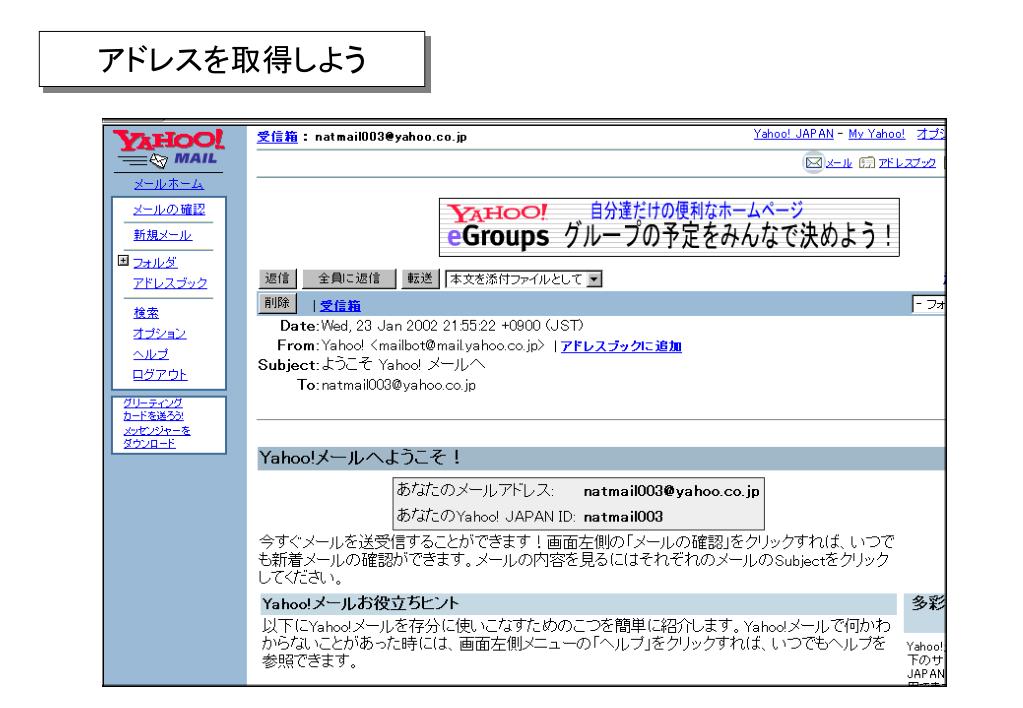Open アドレスブック in left sidebar
The height and width of the screenshot is (708, 1023).
(170, 283)
